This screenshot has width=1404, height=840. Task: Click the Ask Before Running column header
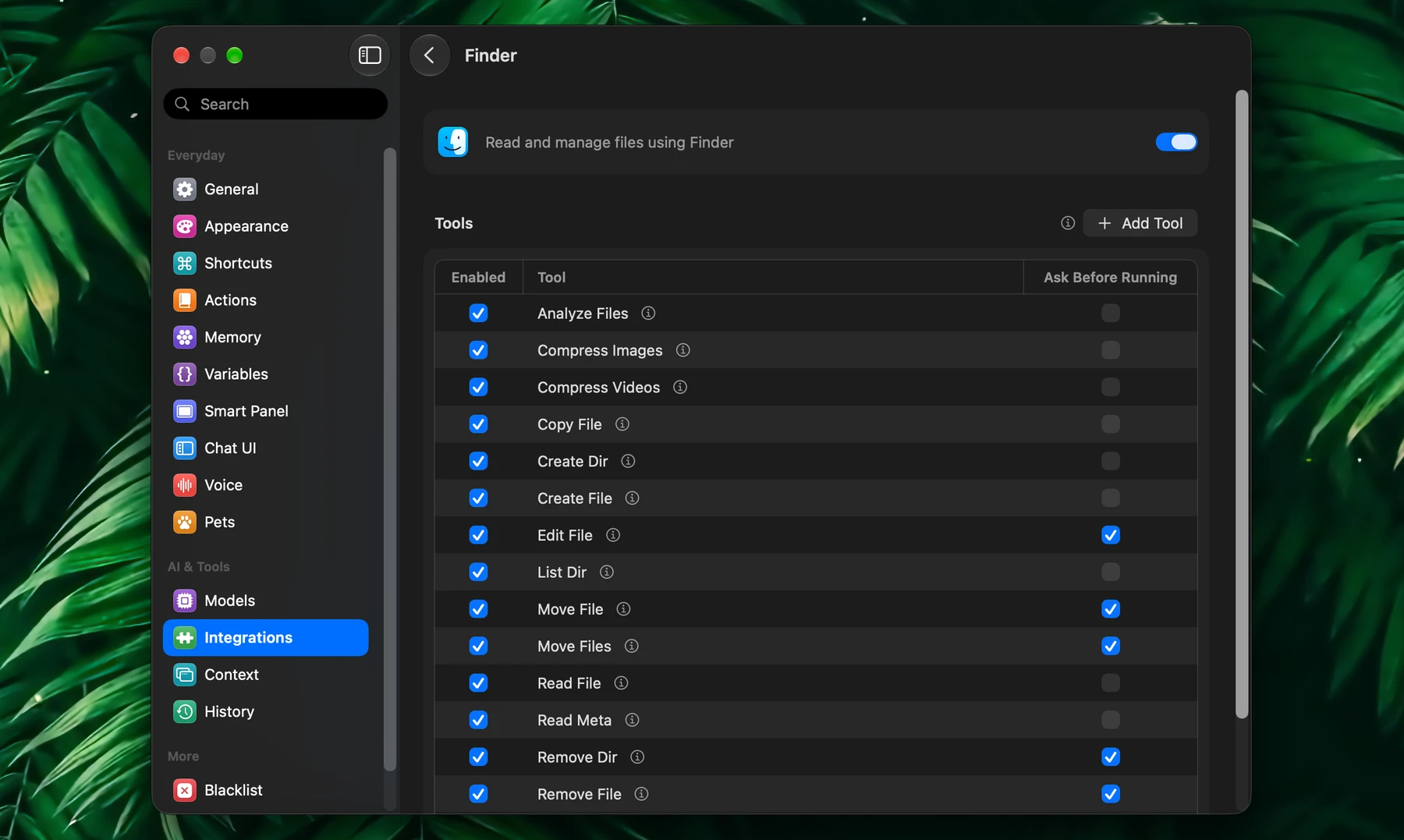coord(1110,277)
